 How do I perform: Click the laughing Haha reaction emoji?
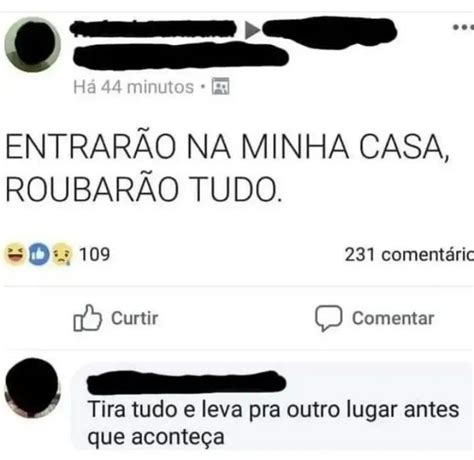coord(15,254)
